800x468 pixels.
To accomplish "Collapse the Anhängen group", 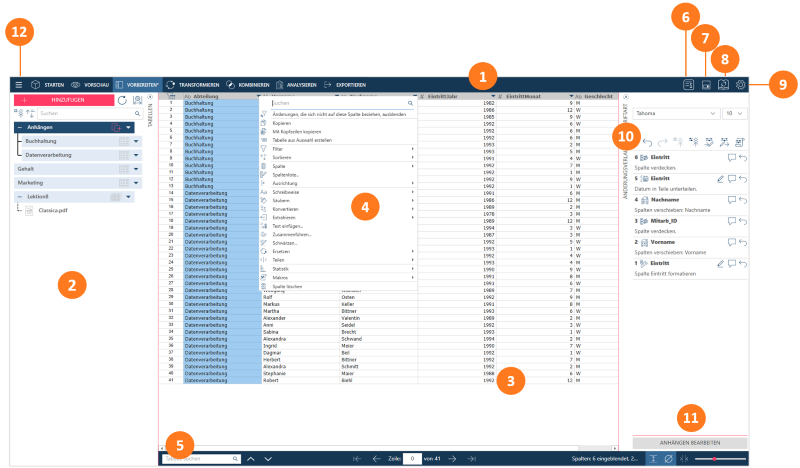I will (20, 128).
